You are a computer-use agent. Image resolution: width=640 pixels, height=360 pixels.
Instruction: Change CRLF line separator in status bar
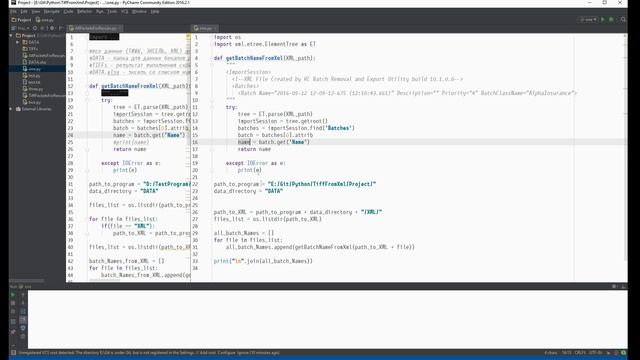[x=580, y=353]
